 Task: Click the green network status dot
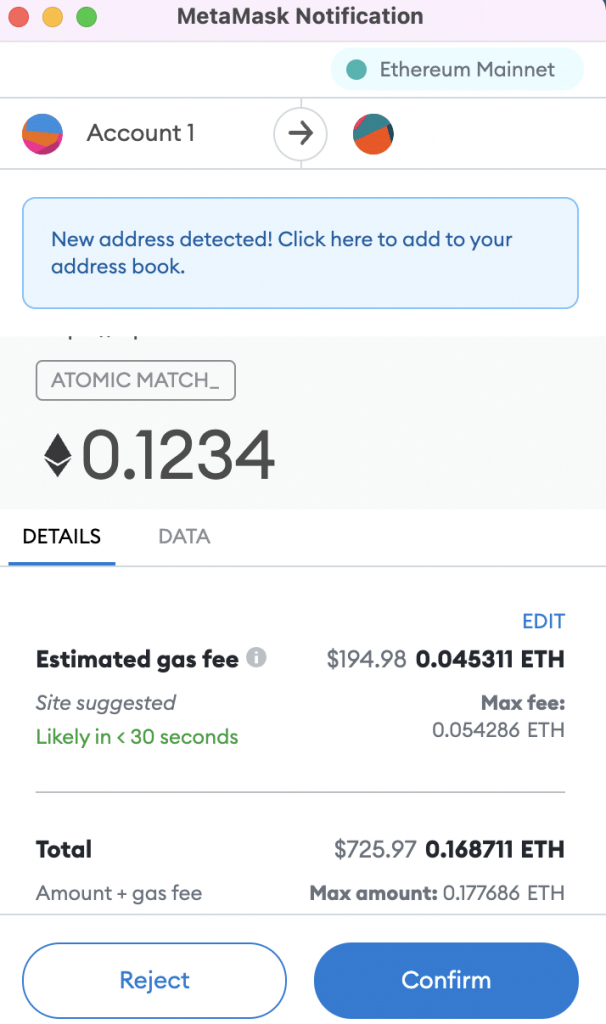pos(357,69)
